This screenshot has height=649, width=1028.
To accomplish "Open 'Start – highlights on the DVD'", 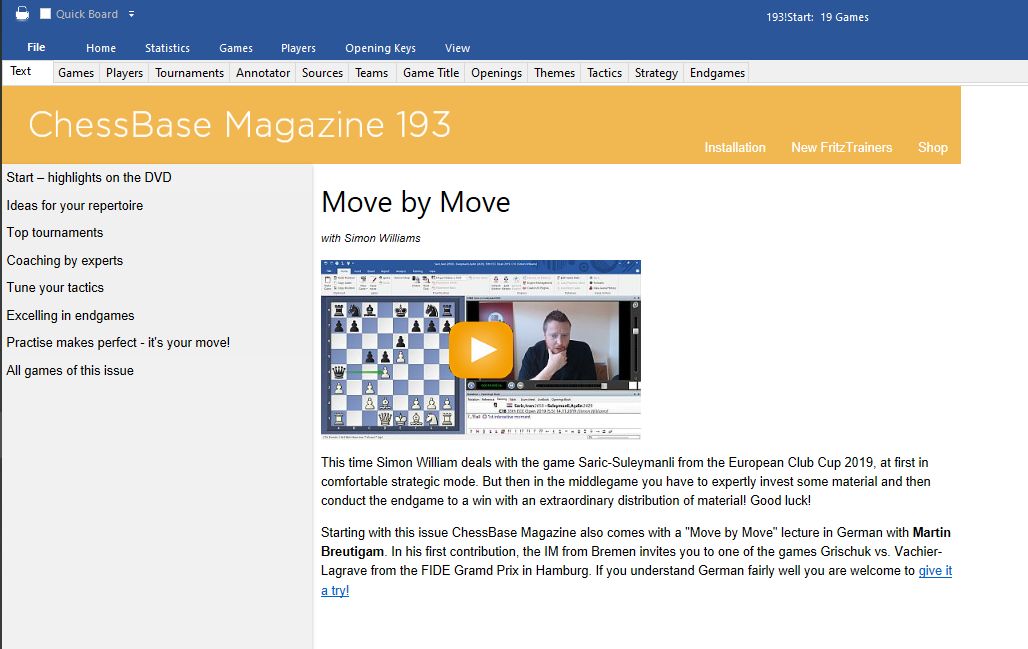I will click(89, 178).
